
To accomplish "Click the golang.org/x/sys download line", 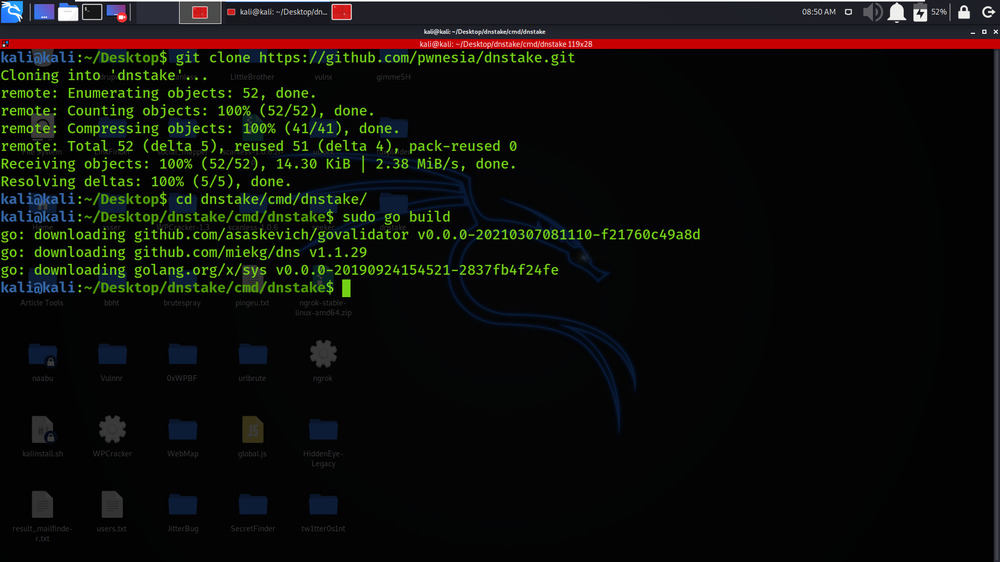I will point(279,270).
